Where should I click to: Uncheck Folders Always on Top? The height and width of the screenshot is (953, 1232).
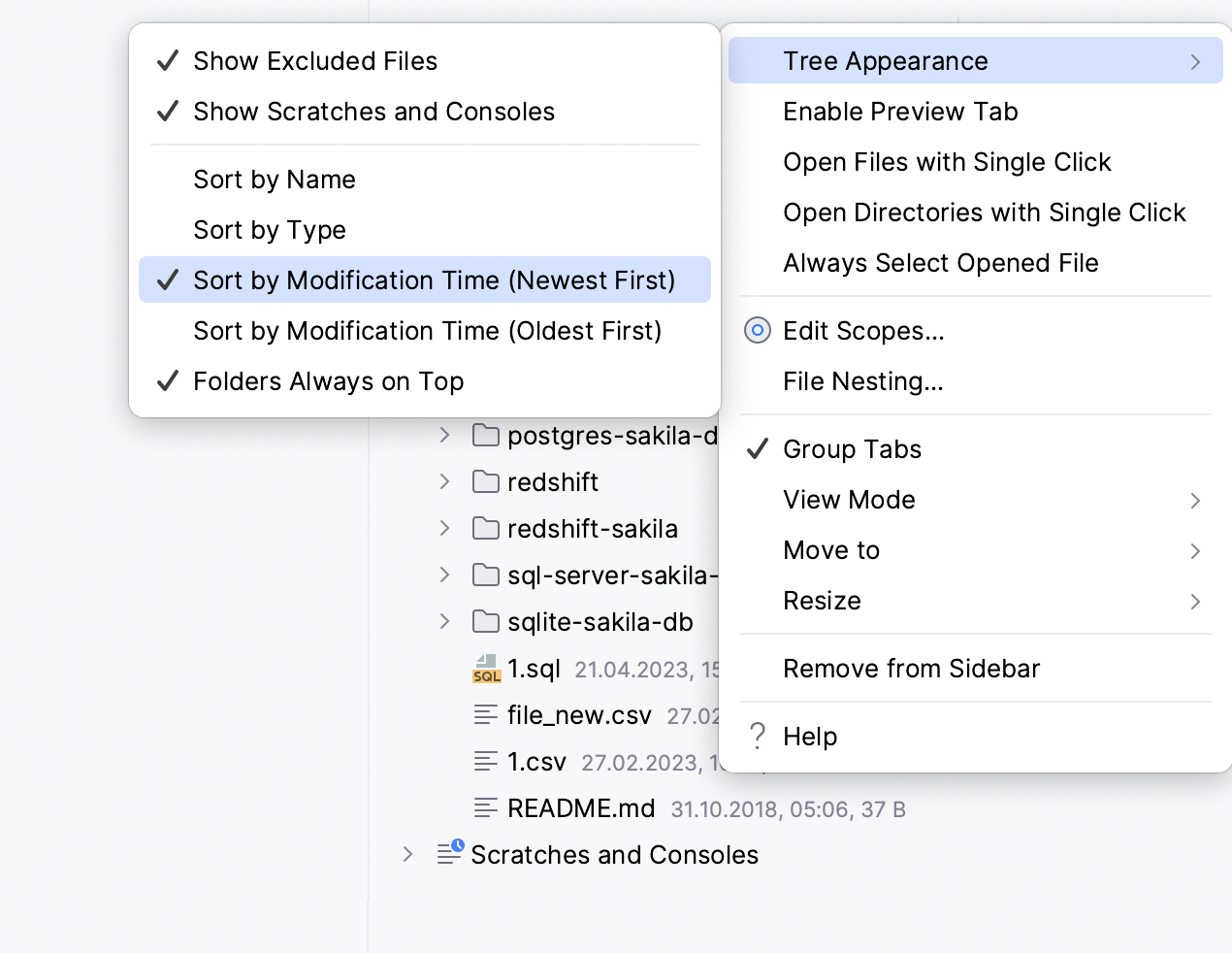[328, 381]
